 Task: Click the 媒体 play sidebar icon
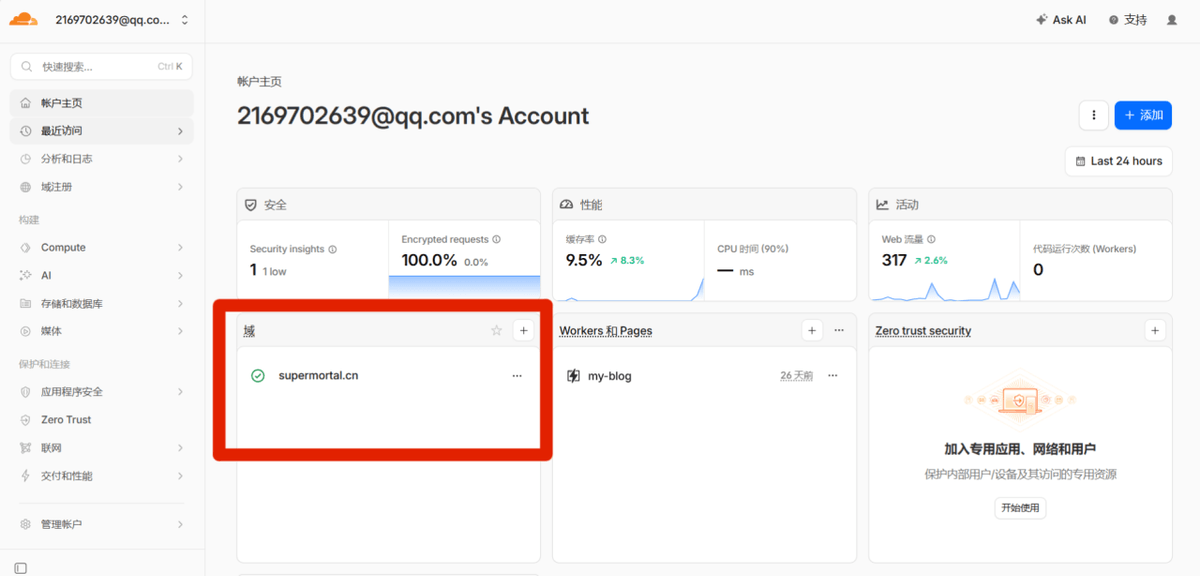[x=25, y=331]
